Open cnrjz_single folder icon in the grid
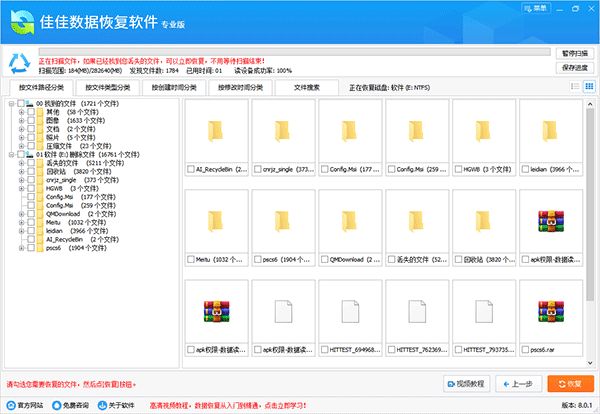The width and height of the screenshot is (600, 414). [x=283, y=131]
